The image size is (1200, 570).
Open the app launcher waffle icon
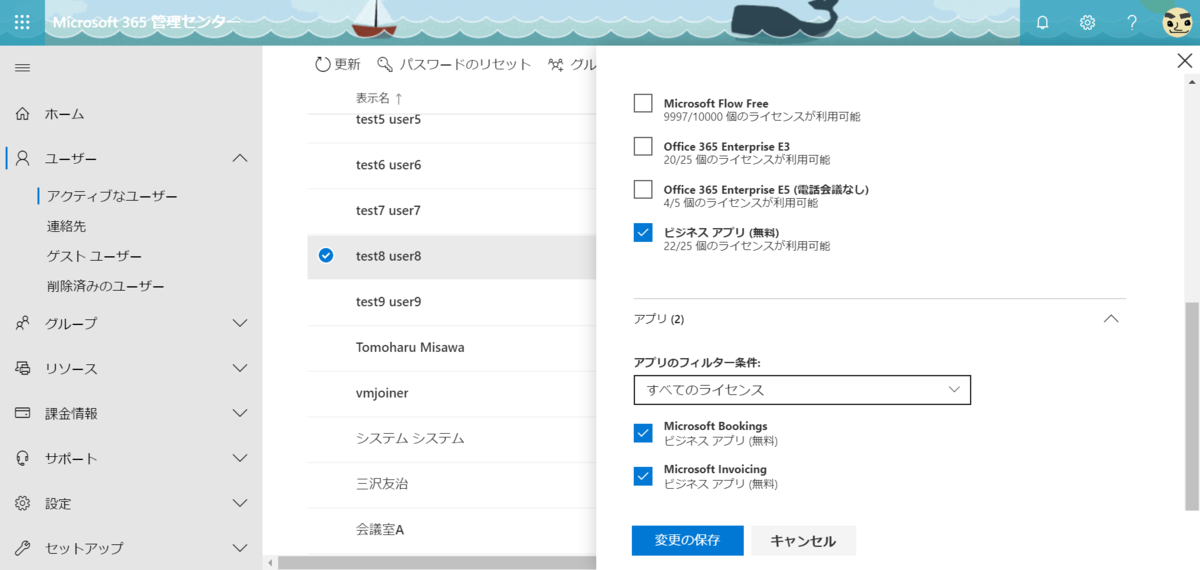tap(22, 22)
